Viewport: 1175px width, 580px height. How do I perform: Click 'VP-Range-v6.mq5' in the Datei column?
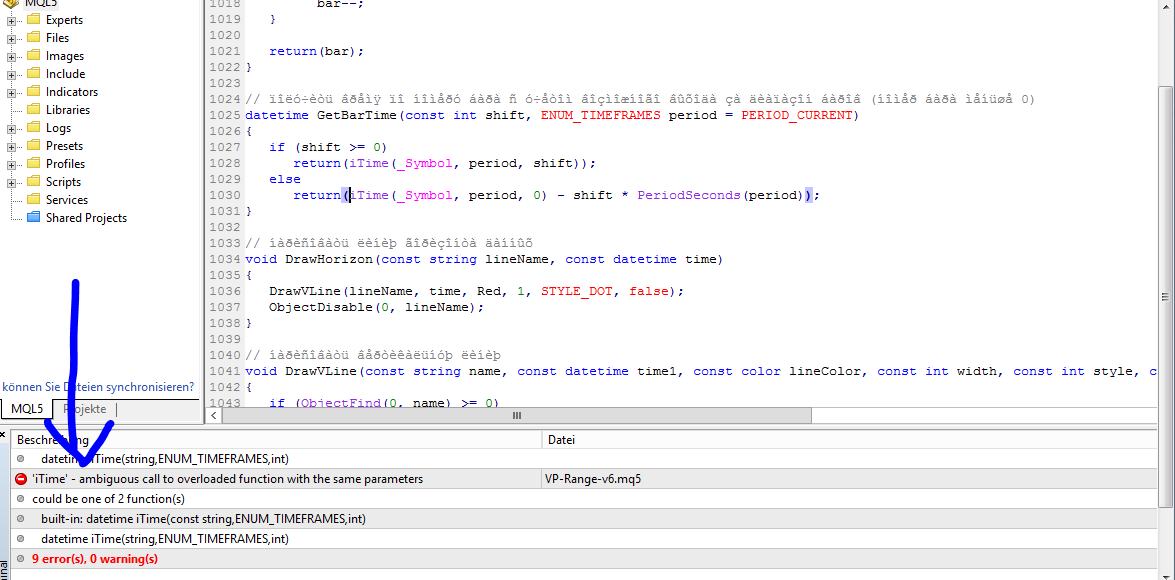point(593,479)
